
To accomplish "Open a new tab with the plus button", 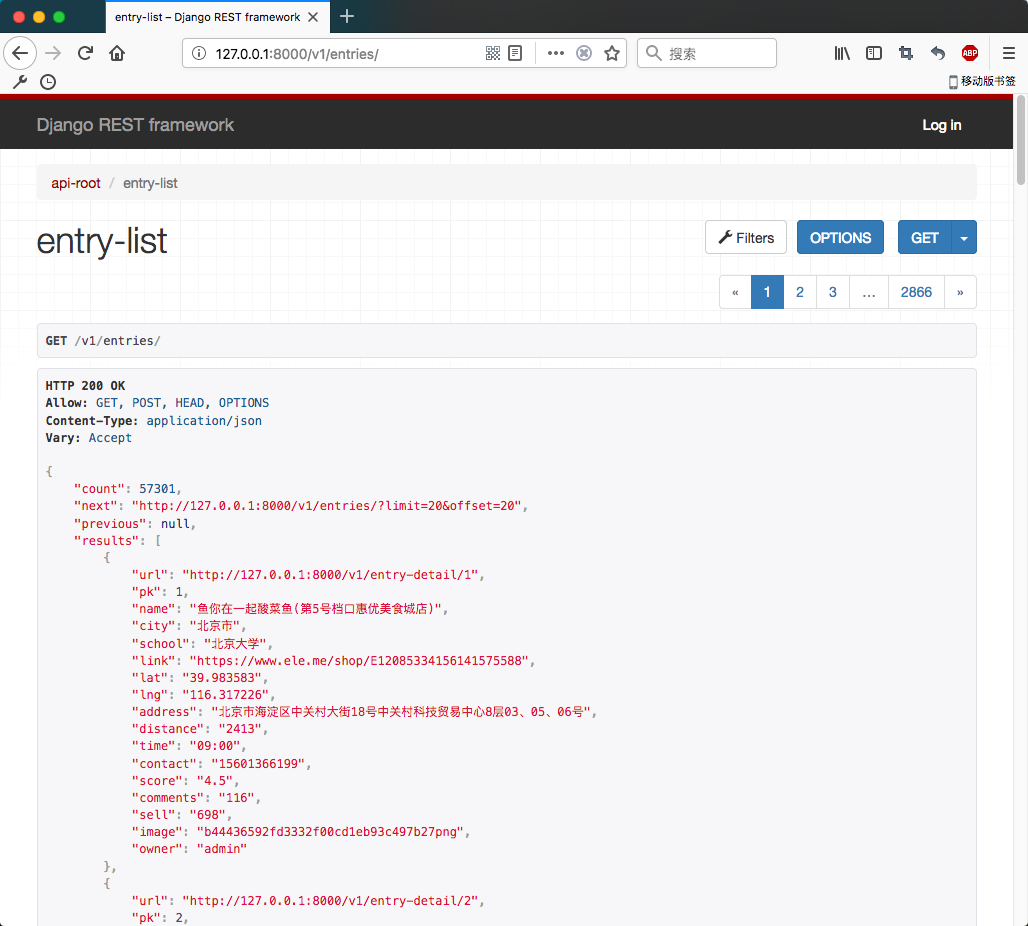I will point(347,16).
